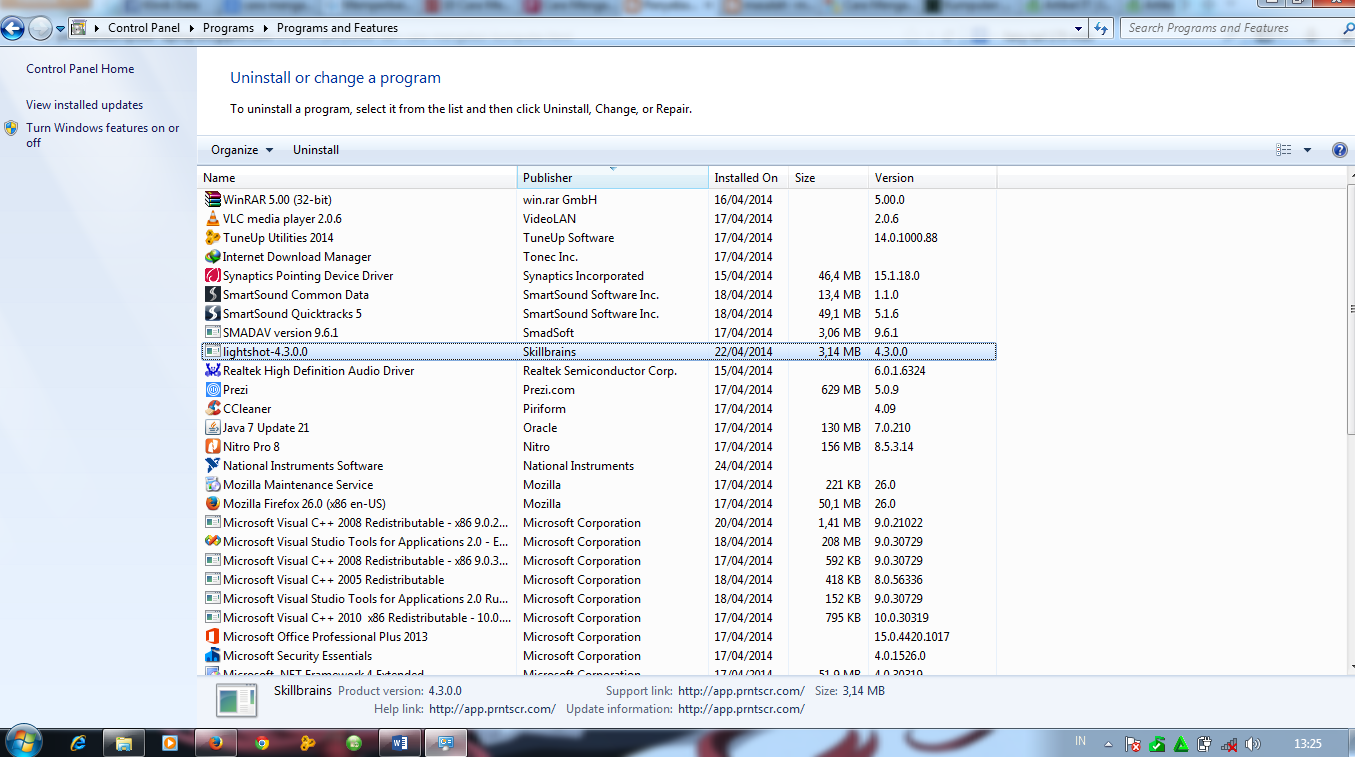
Task: Select the Java 7 Update 21 icon
Action: (212, 428)
